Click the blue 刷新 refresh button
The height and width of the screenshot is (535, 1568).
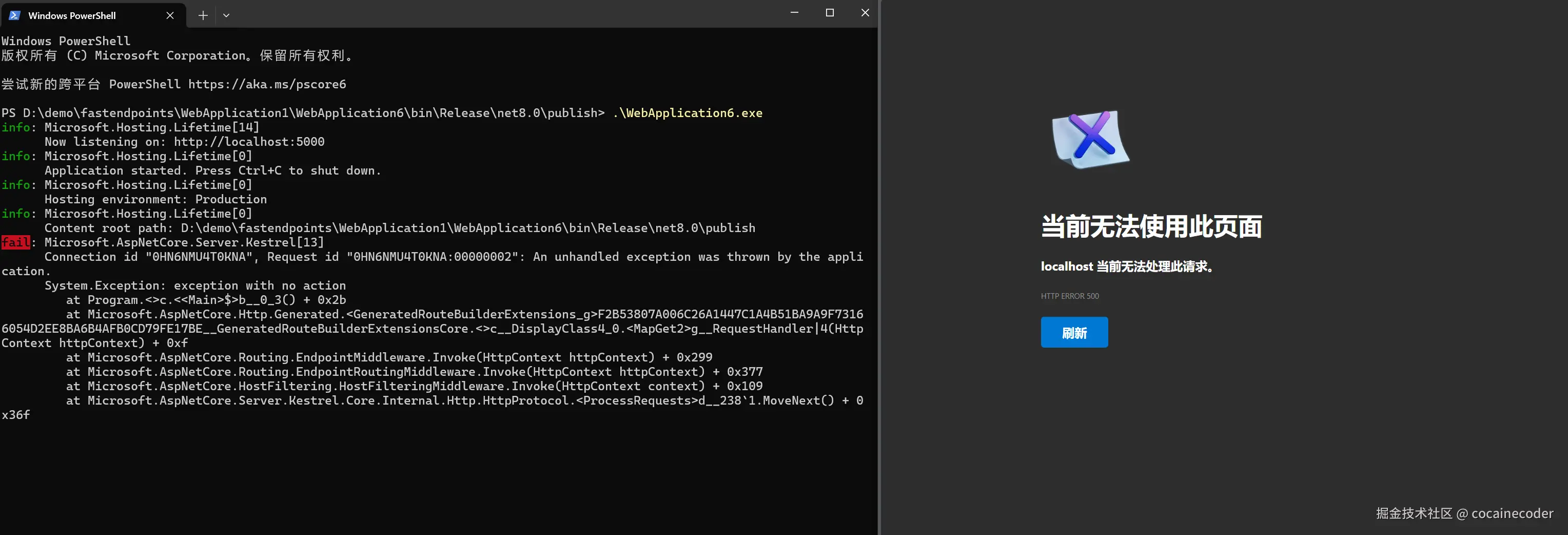[1074, 332]
